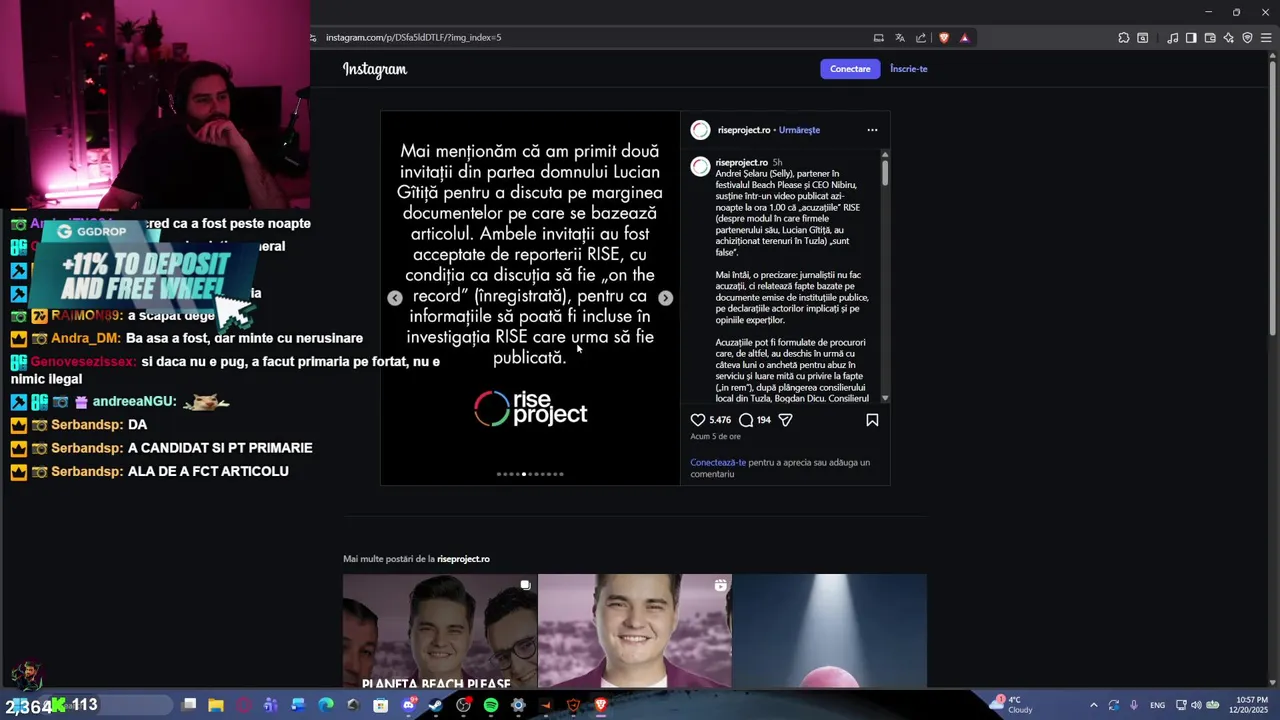Viewport: 1280px width, 720px height.
Task: Click the Rise Project logo on the slide
Action: coord(530,408)
